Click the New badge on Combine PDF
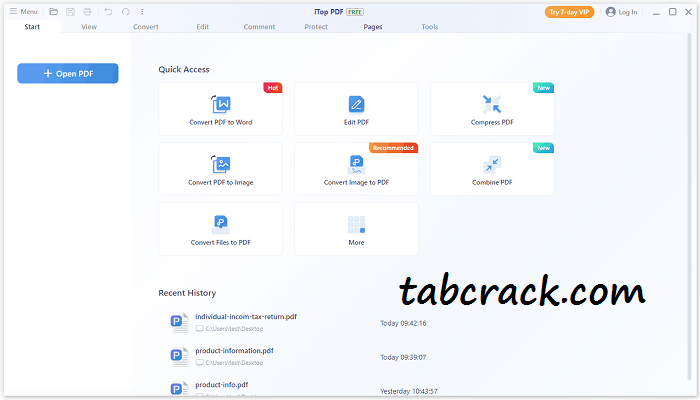 coord(543,148)
